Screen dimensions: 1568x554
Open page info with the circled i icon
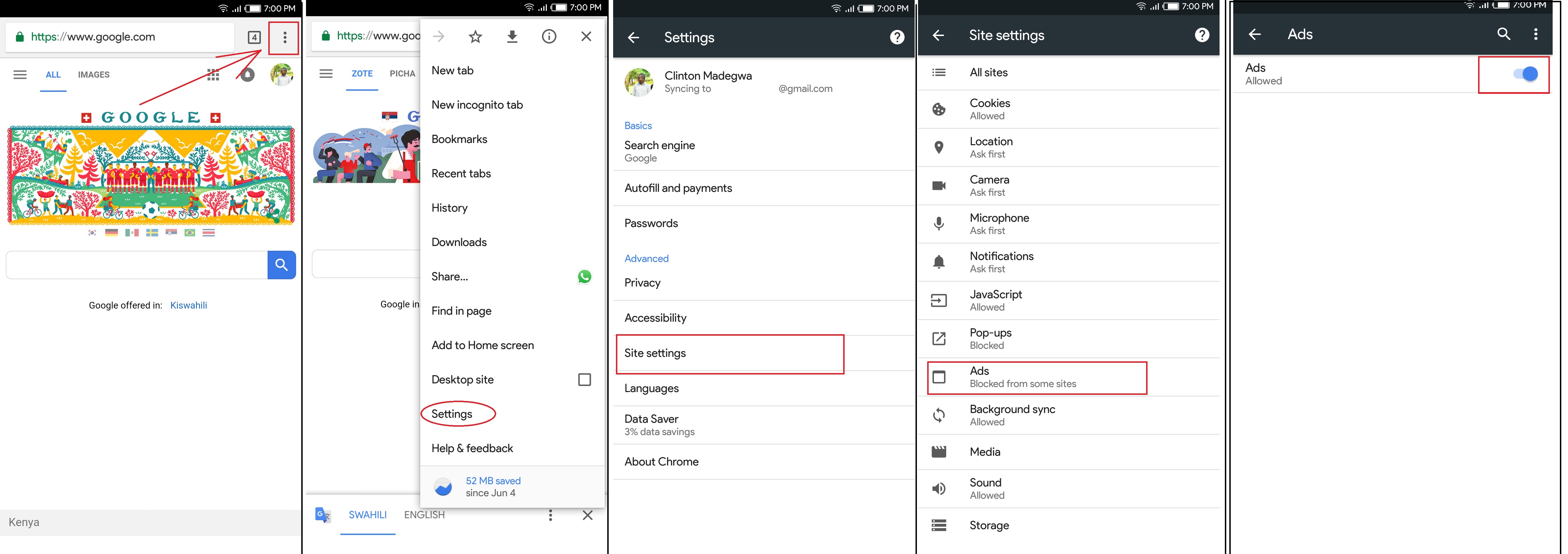(x=549, y=37)
